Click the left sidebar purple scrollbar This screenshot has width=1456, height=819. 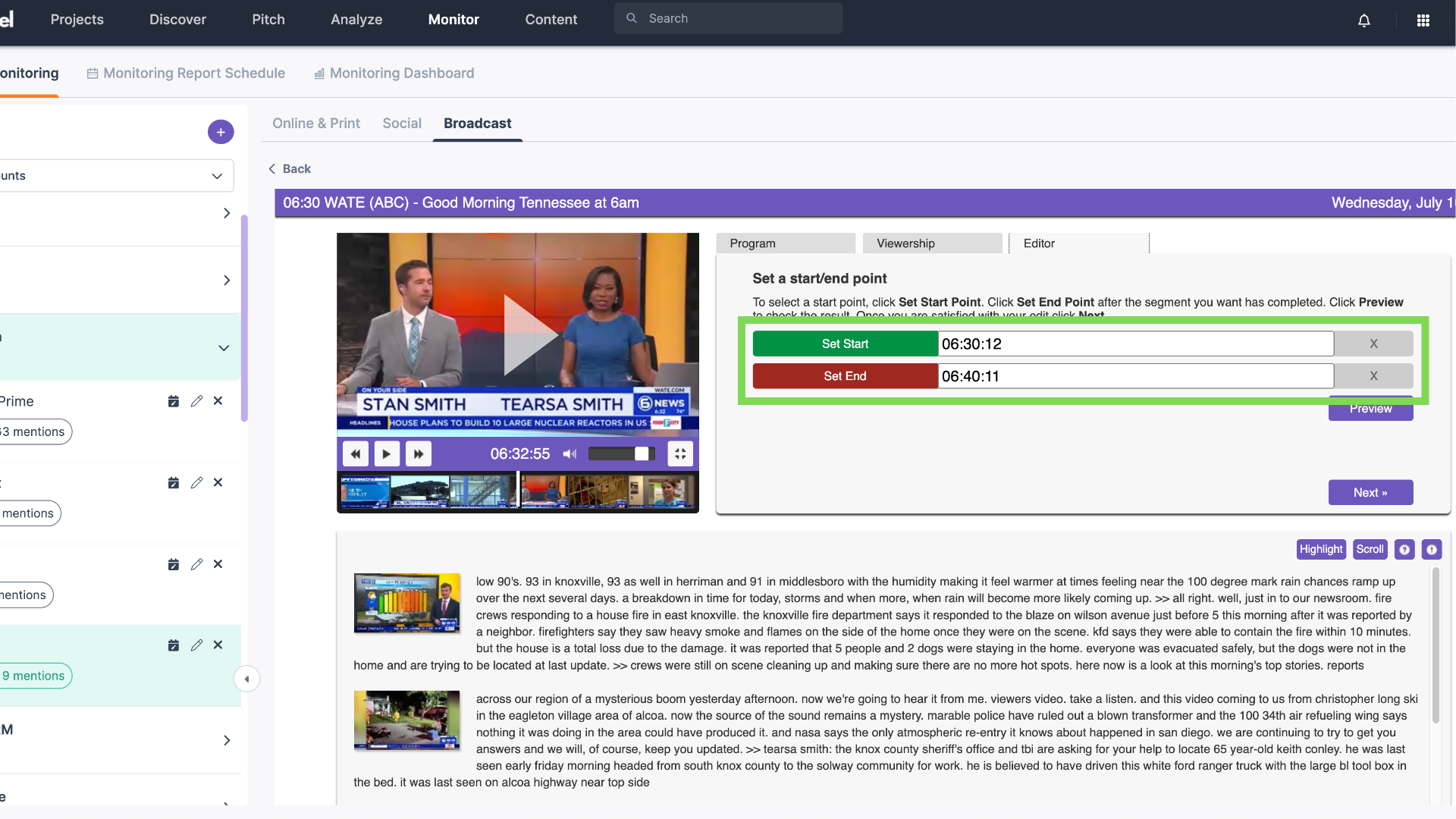pos(244,318)
